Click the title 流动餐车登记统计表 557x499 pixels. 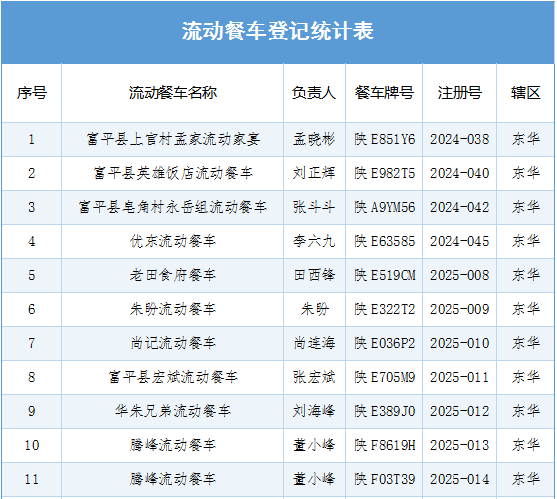pos(277,31)
